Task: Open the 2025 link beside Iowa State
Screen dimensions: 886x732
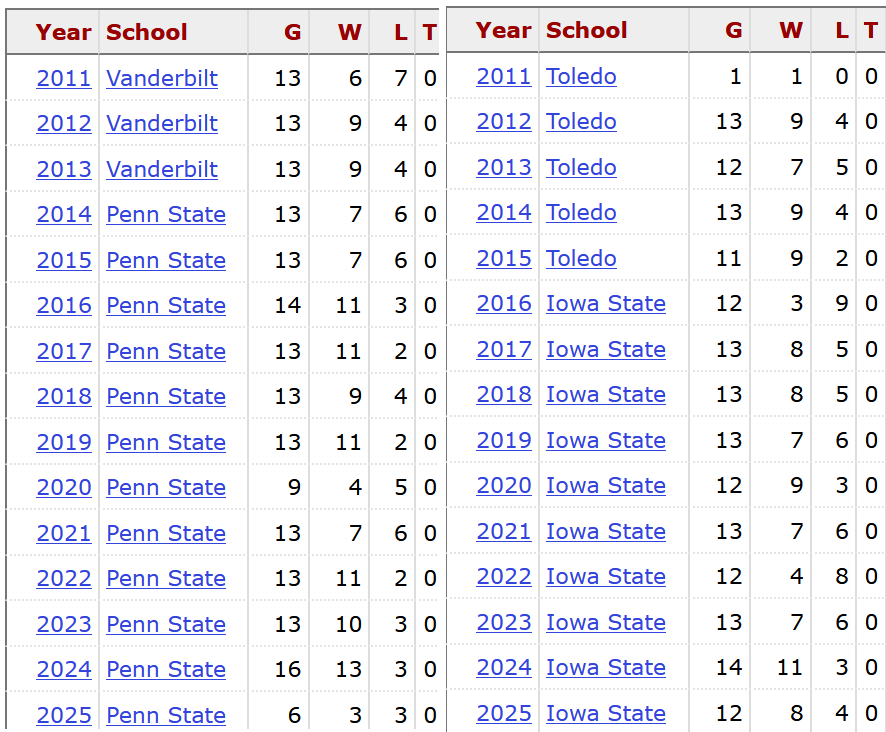Action: [x=504, y=713]
